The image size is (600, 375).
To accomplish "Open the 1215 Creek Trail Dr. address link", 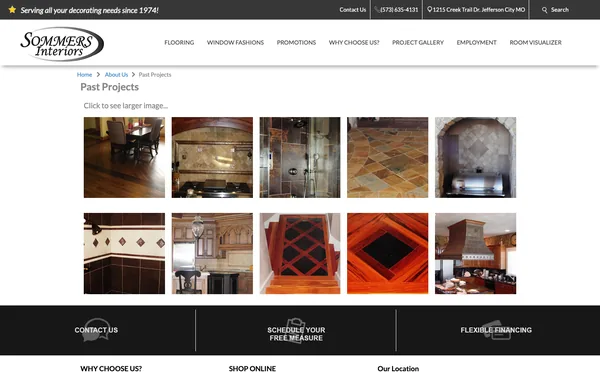I will [479, 10].
